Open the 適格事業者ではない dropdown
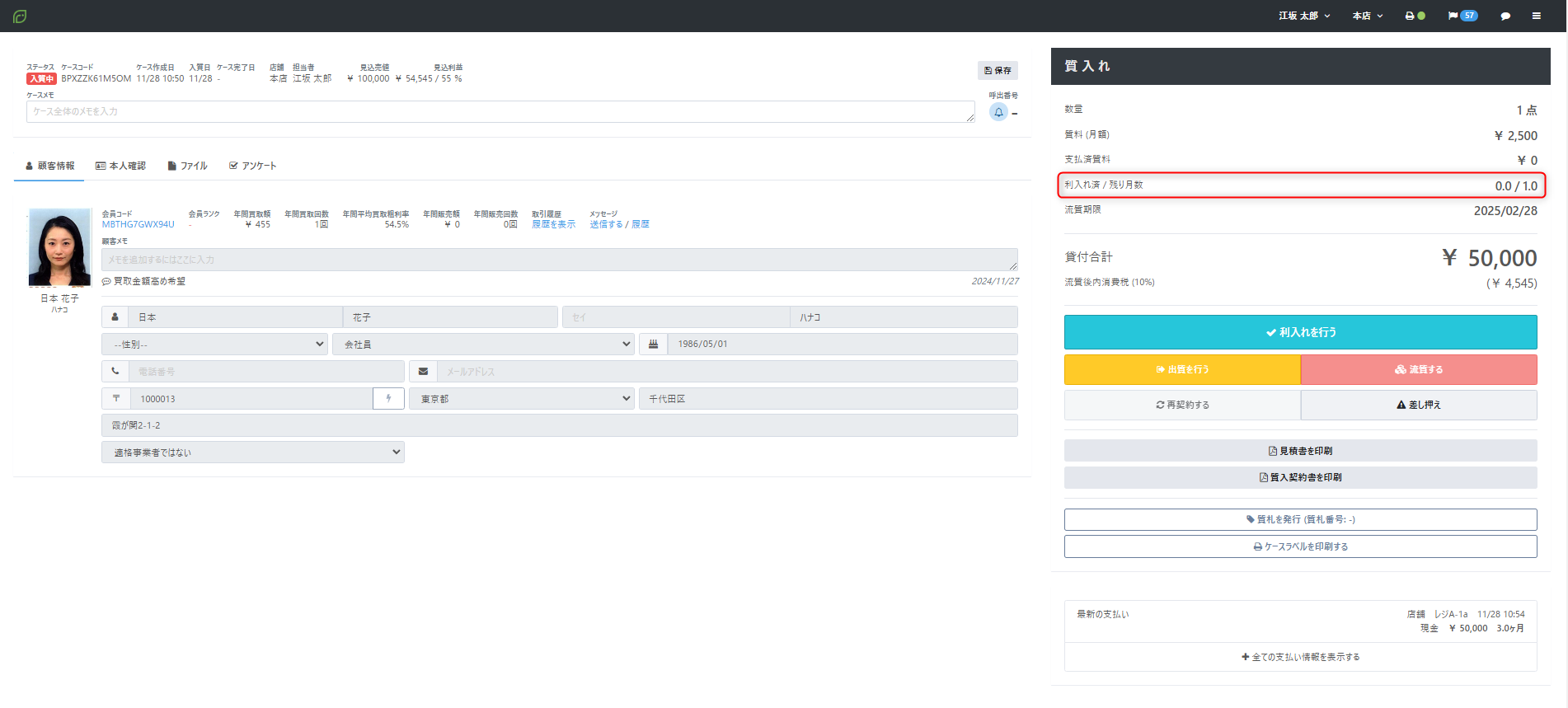1568x708 pixels. 253,452
